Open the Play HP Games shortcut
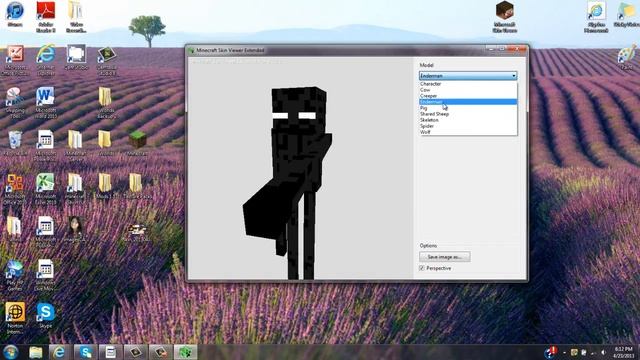This screenshot has height=360, width=640. 15,275
